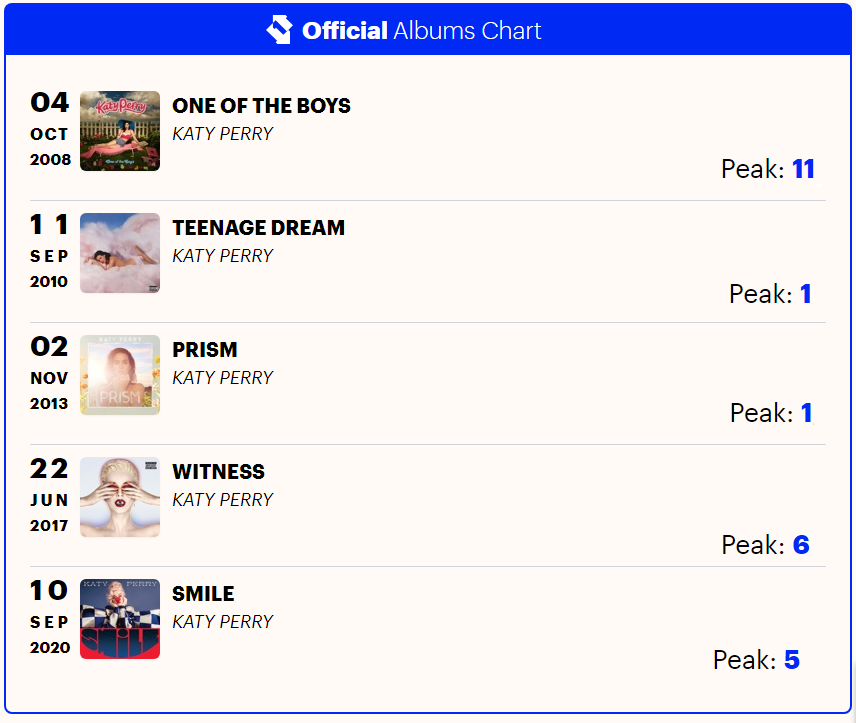Click the Official Charts logo icon
This screenshot has width=856, height=723.
pos(279,30)
